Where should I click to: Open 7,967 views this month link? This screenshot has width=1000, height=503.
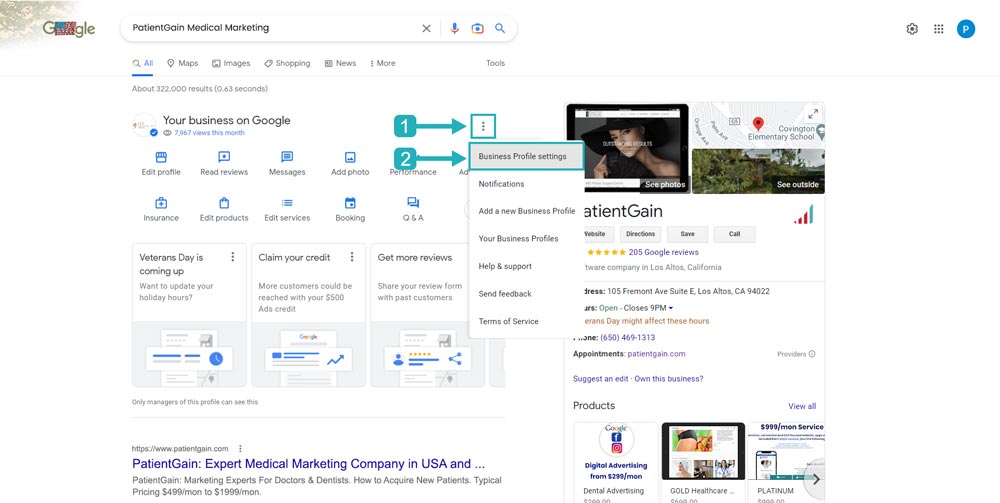click(x=209, y=133)
